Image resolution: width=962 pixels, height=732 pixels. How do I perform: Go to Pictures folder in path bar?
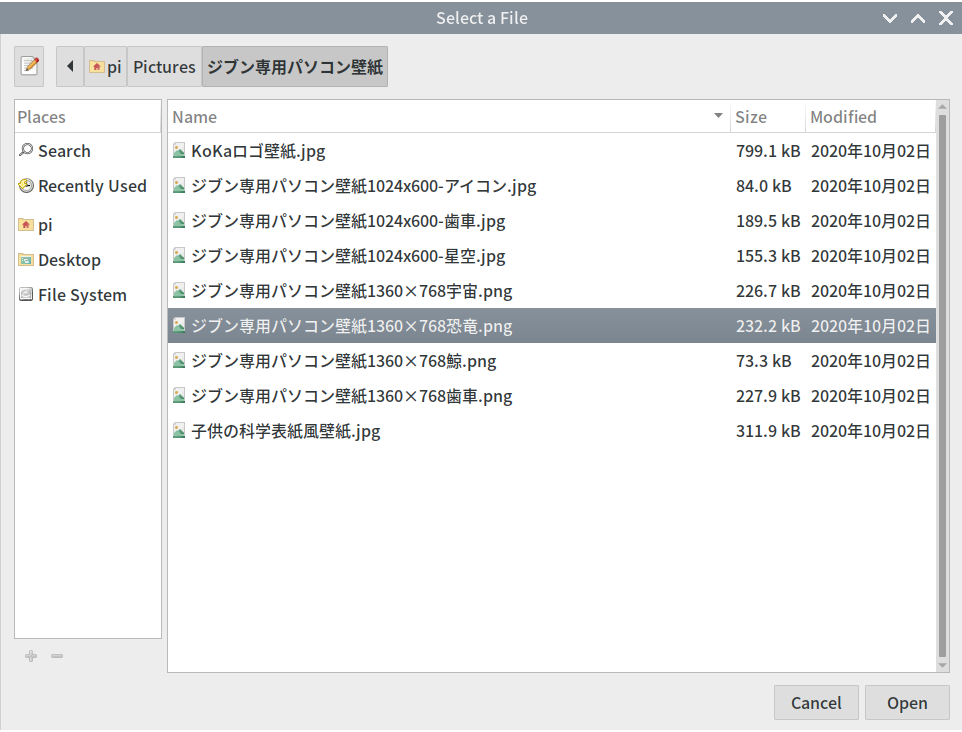coord(164,67)
